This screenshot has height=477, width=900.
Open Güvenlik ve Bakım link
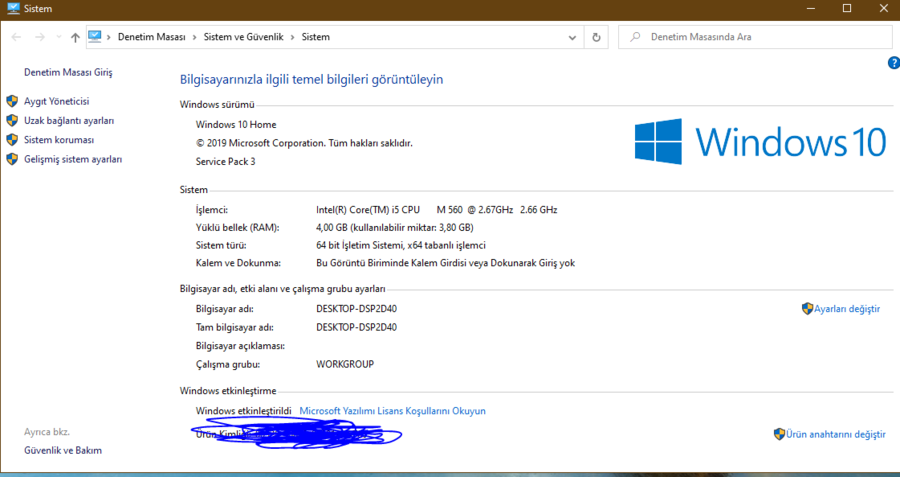[63, 451]
